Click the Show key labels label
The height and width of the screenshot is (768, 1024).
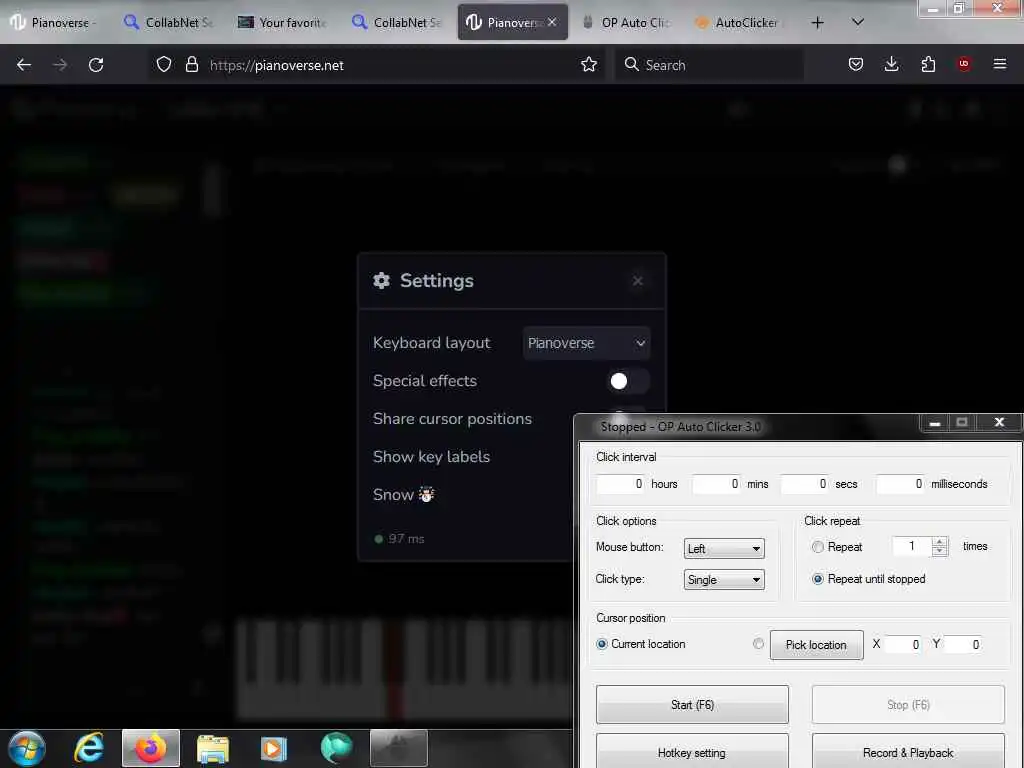pyautogui.click(x=431, y=456)
